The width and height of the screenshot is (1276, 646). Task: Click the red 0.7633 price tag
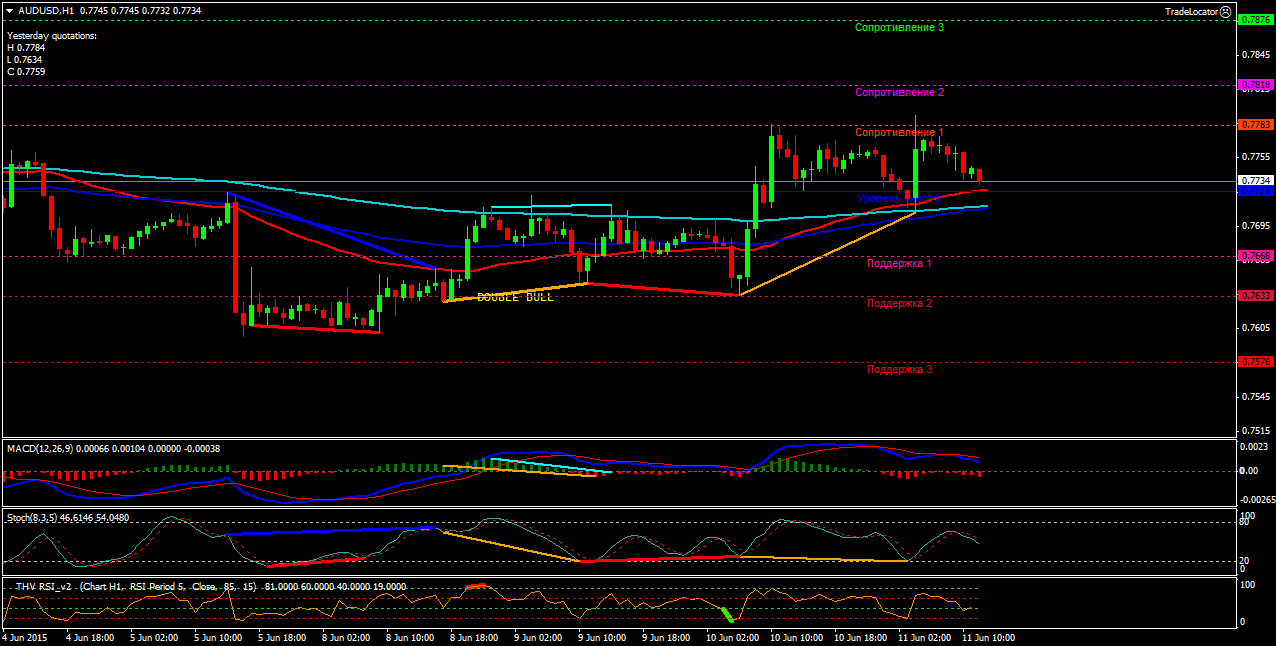click(1255, 295)
